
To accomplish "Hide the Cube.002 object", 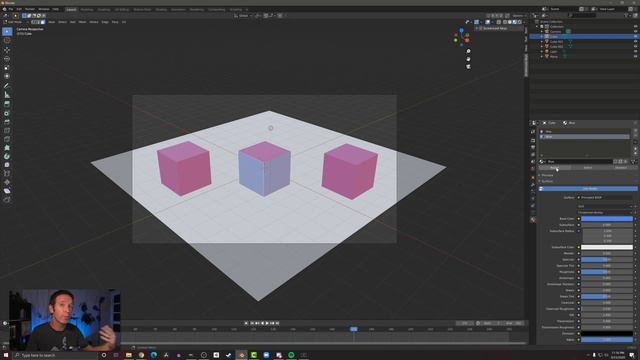I will point(635,47).
